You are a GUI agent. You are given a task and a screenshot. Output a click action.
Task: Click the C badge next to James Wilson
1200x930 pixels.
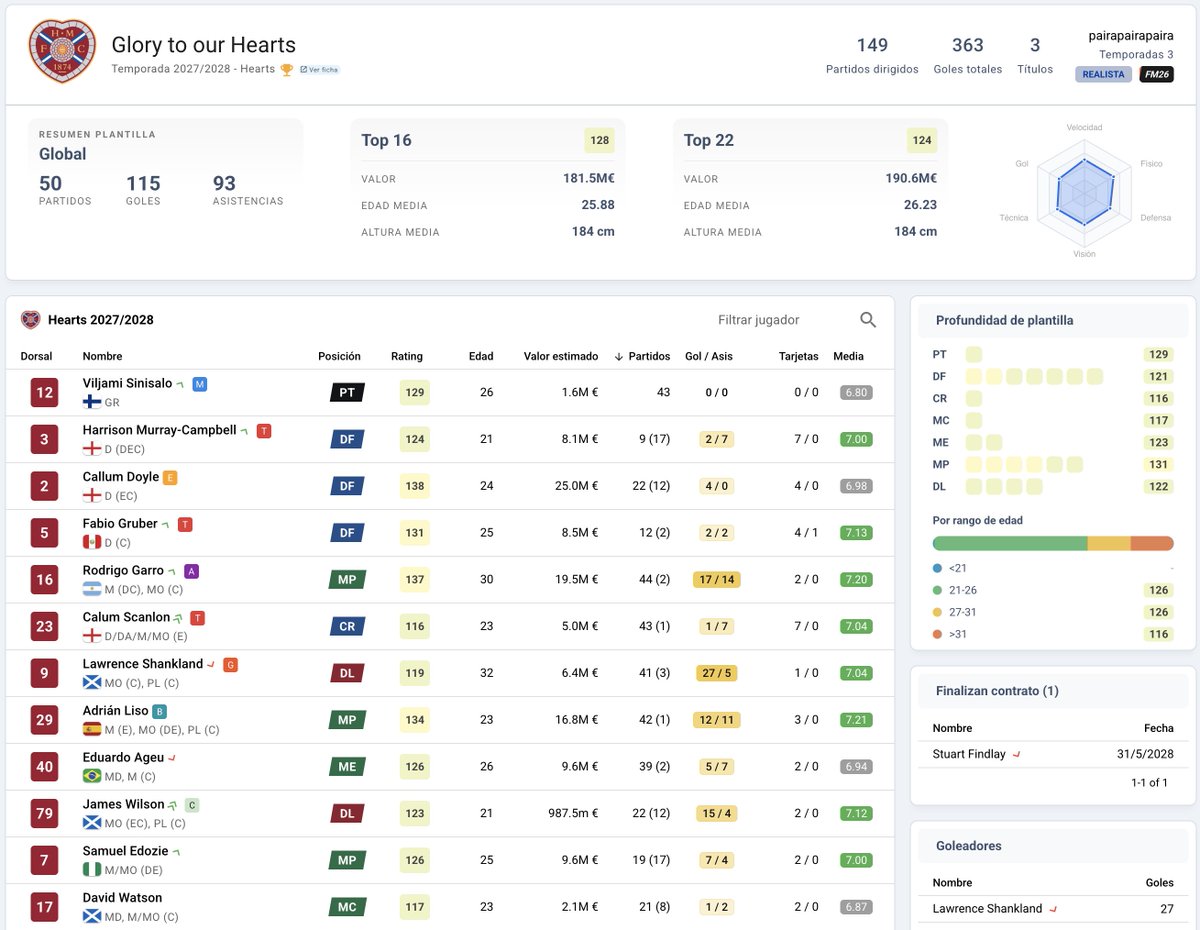pos(192,805)
